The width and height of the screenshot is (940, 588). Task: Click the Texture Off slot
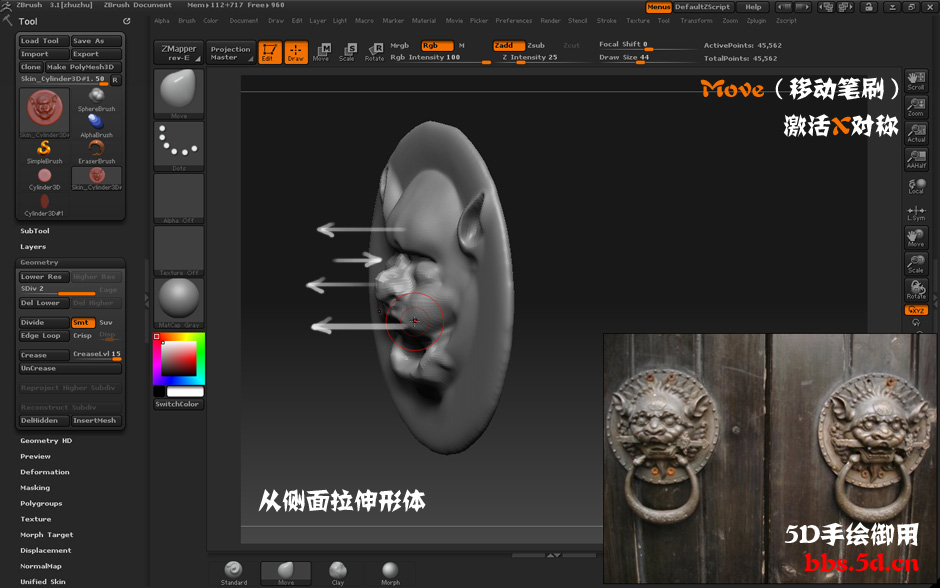(x=179, y=251)
